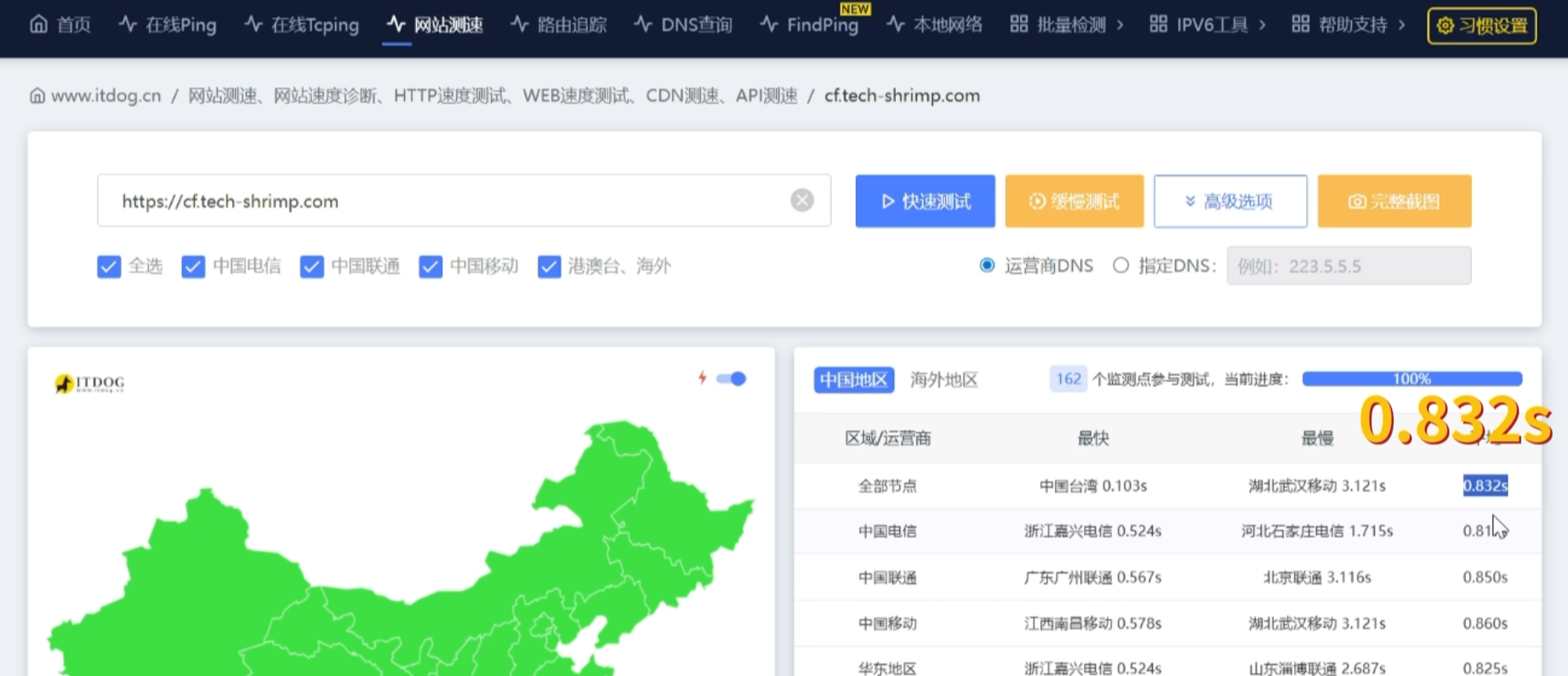Expand 高级选项 advanced options
The height and width of the screenshot is (676, 1568).
coord(1230,202)
